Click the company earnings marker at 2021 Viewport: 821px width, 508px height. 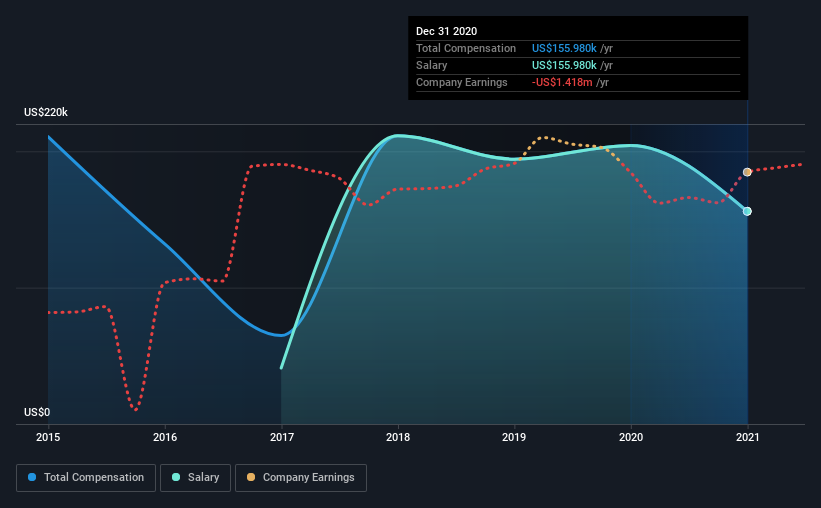pos(747,172)
